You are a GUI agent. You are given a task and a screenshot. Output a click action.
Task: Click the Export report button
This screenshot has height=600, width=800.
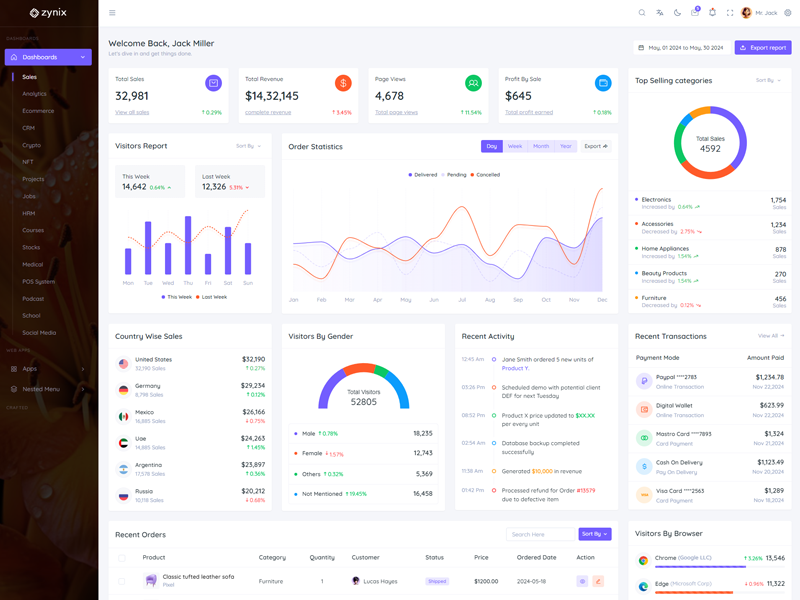763,48
